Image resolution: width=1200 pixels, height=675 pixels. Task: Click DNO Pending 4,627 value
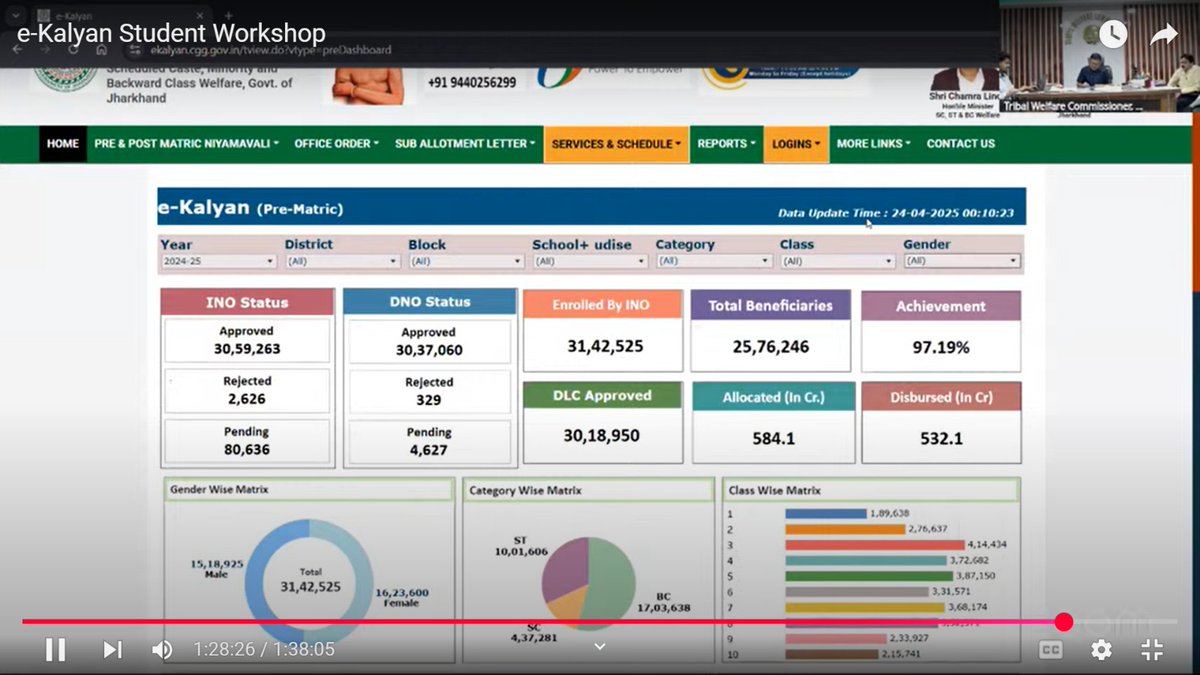429,450
